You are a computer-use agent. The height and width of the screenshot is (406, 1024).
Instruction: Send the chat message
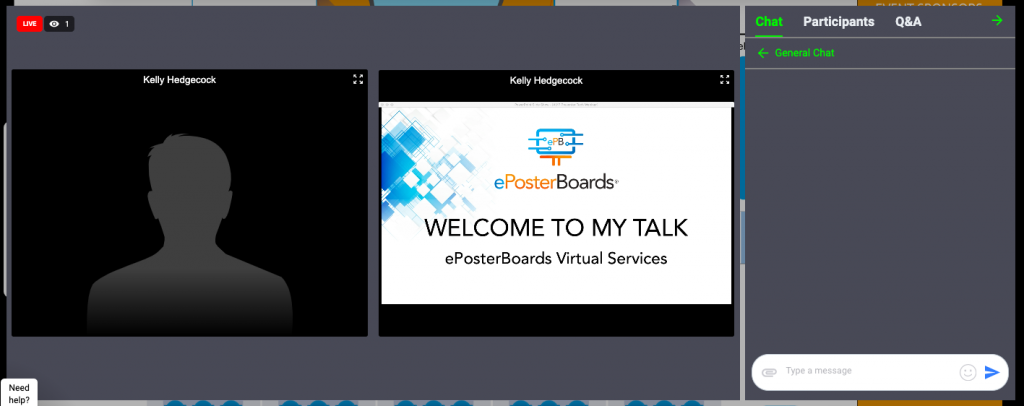coord(992,372)
